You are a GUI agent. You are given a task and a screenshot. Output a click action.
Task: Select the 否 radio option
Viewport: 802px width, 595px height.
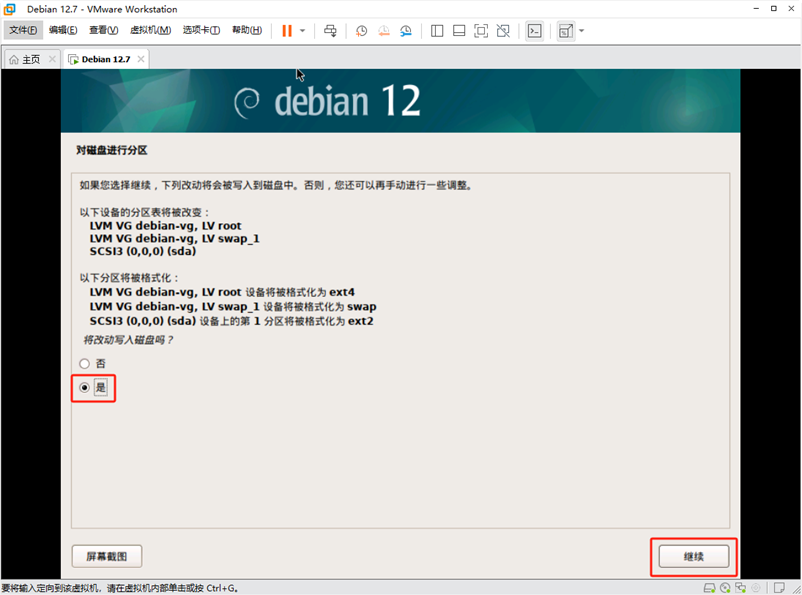(84, 364)
